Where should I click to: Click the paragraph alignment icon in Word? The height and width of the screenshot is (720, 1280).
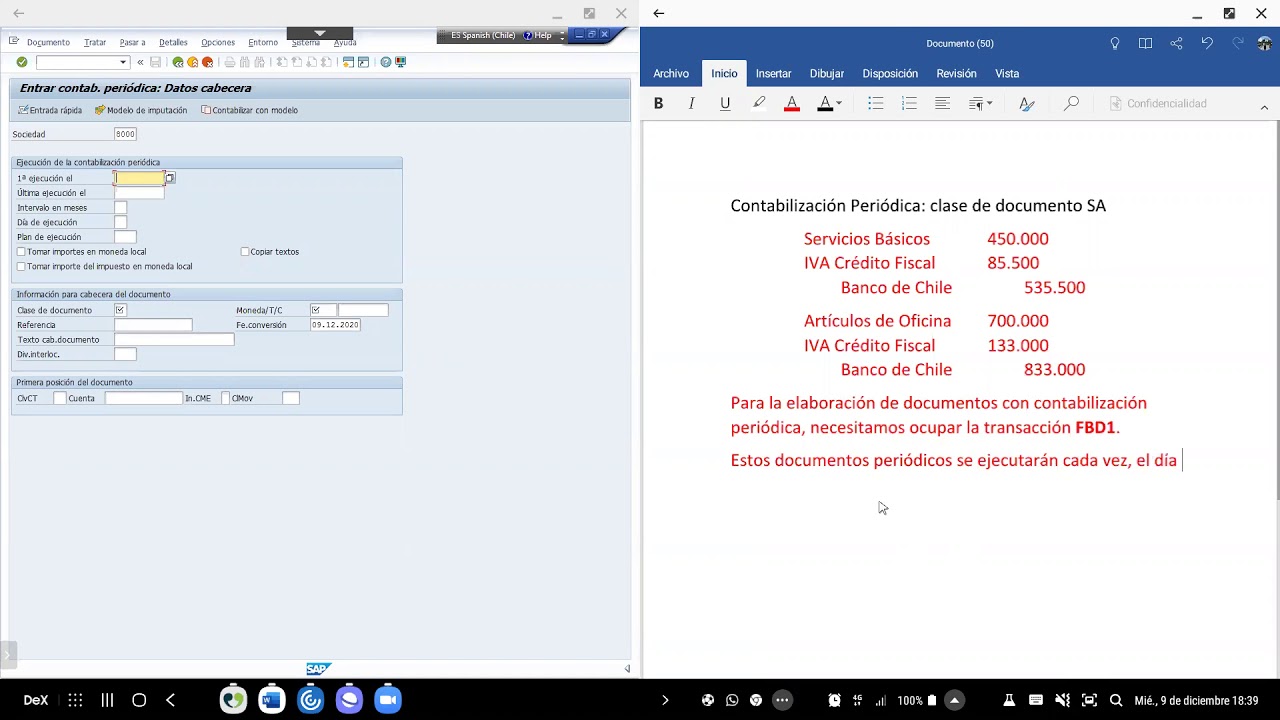[x=942, y=103]
